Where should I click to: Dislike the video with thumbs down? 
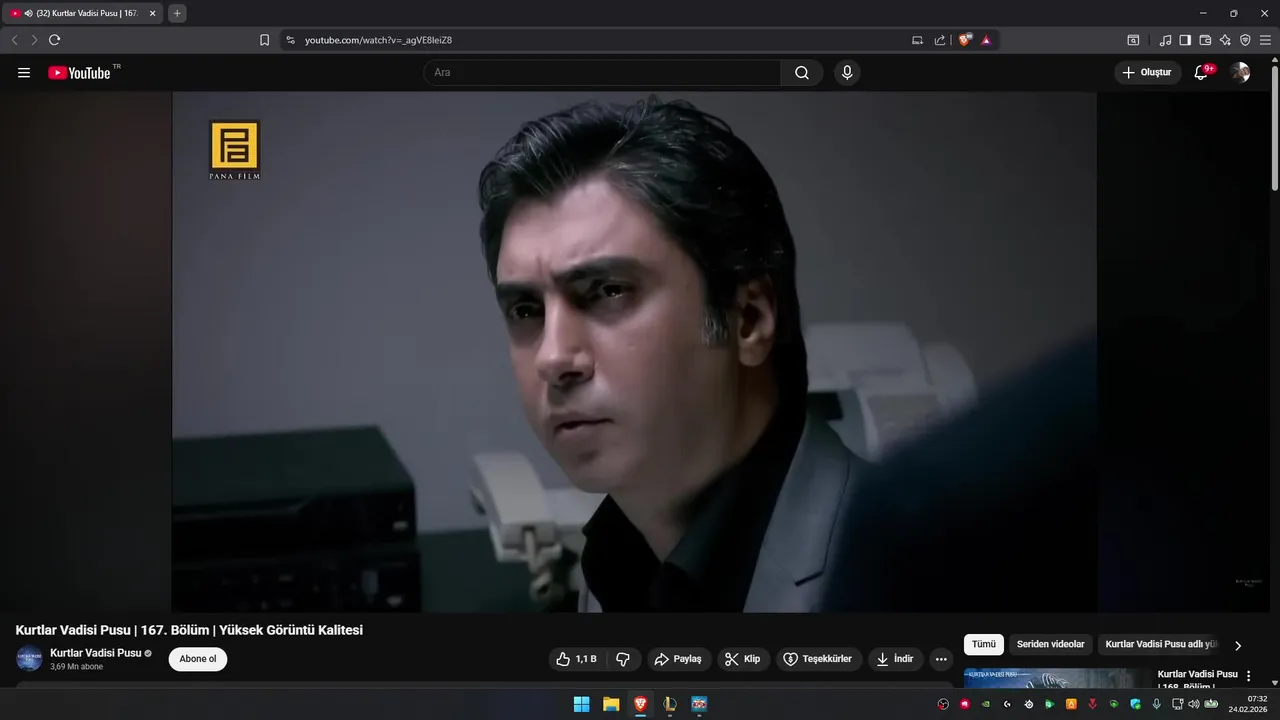(623, 659)
